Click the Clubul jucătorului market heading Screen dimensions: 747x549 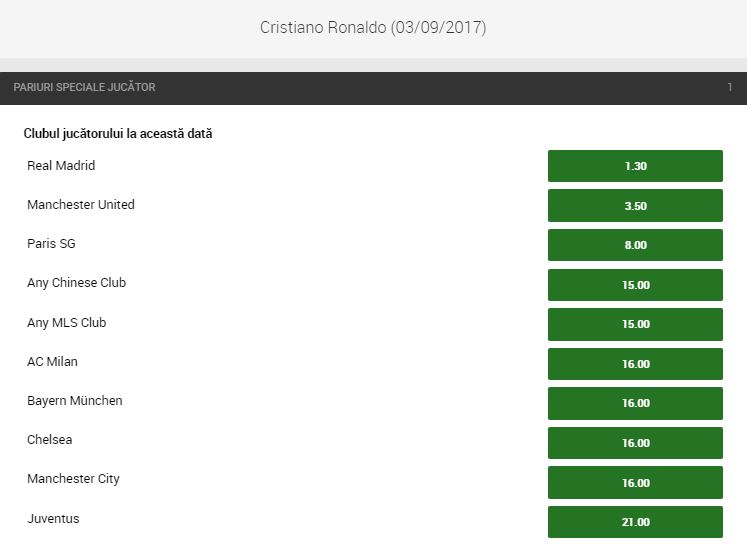(x=118, y=133)
